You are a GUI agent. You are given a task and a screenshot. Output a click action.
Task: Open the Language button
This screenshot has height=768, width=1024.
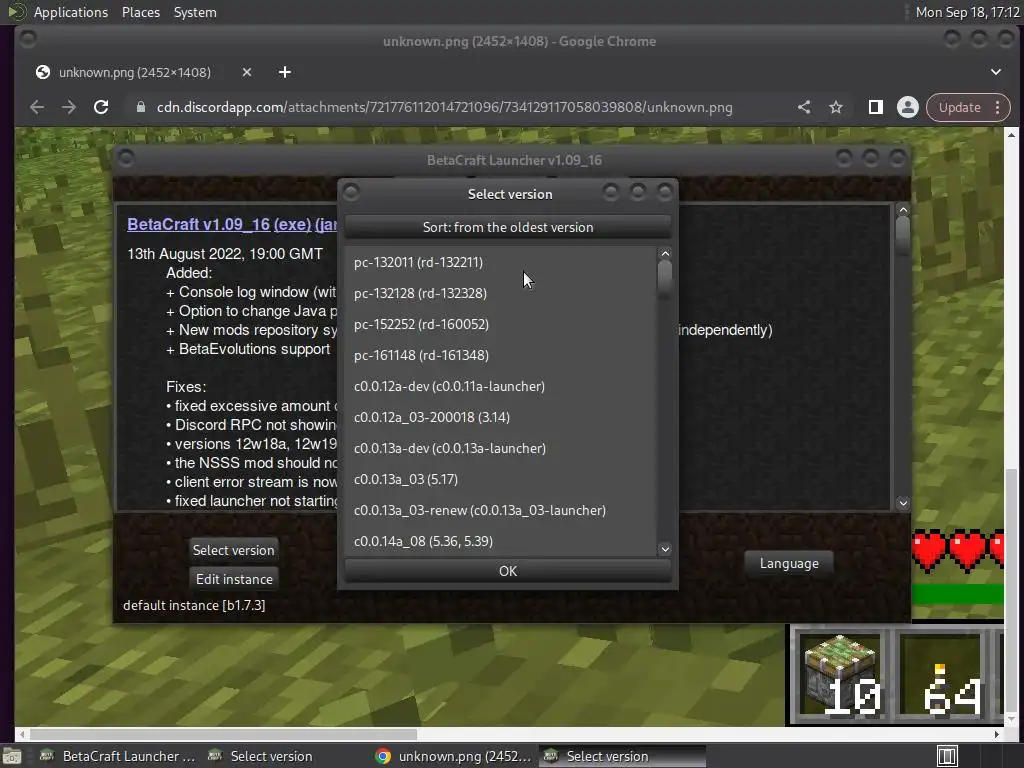[x=789, y=563]
